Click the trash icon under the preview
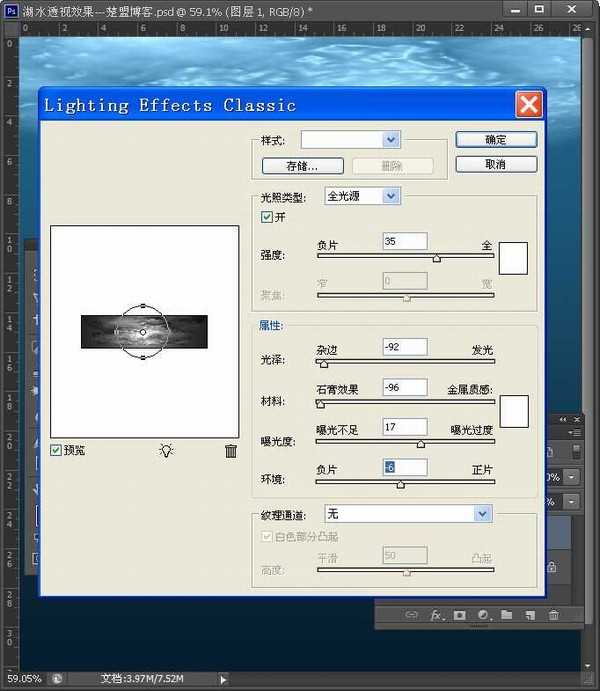This screenshot has height=691, width=600. pyautogui.click(x=231, y=450)
